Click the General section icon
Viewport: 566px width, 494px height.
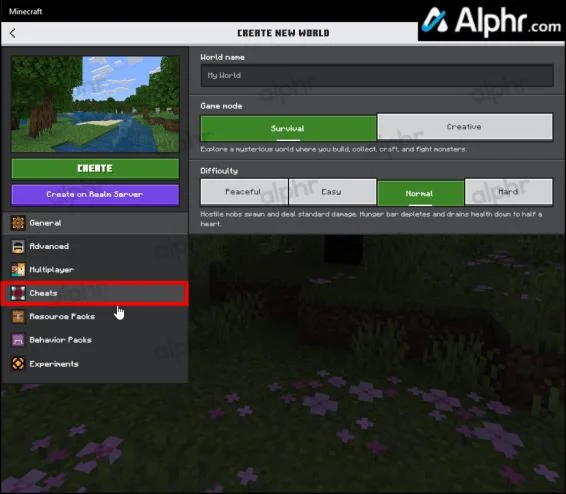pos(18,223)
